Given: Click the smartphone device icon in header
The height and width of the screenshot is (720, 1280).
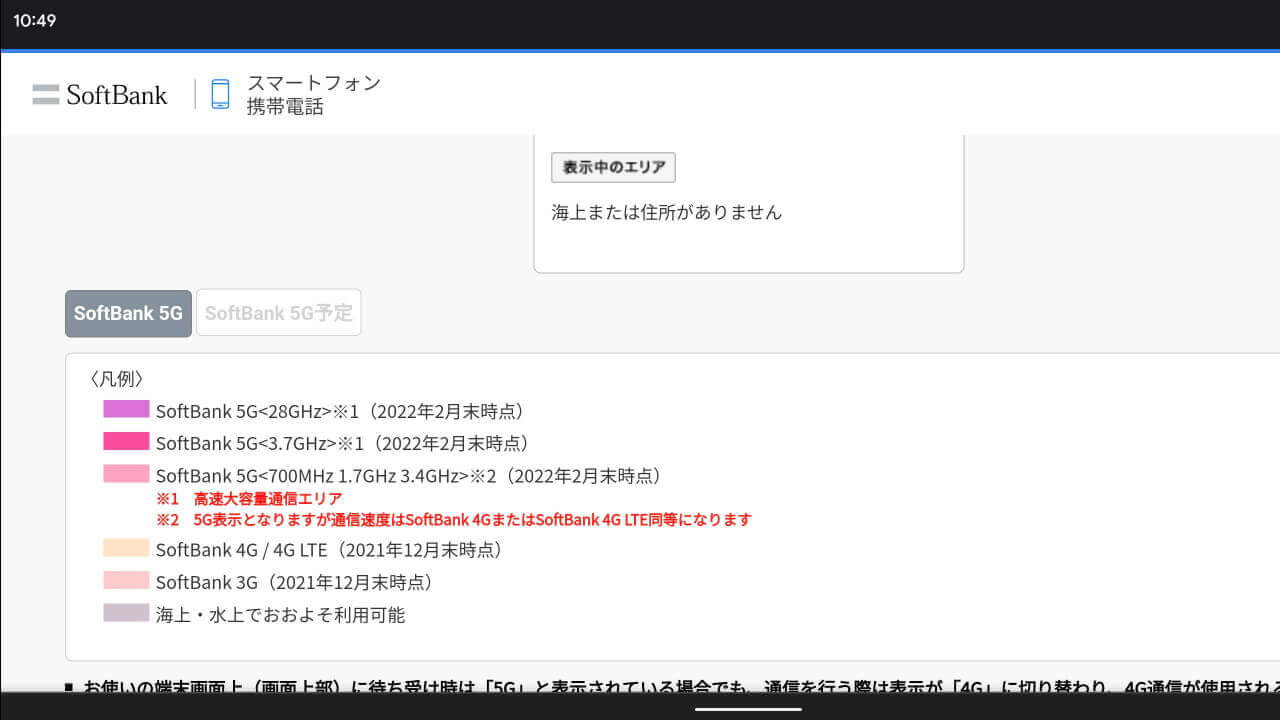Looking at the screenshot, I should click(220, 94).
